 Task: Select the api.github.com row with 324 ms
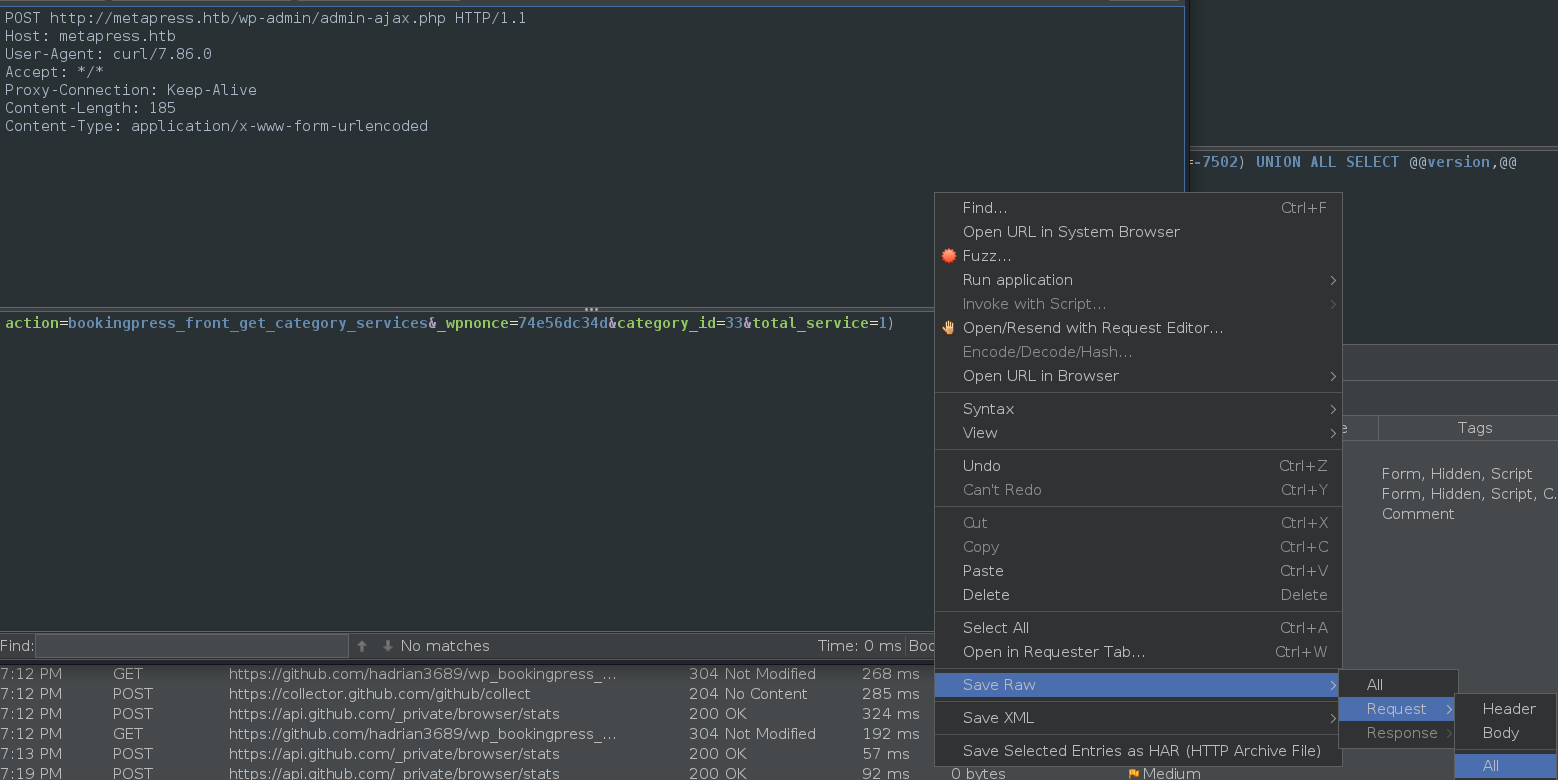click(467, 714)
